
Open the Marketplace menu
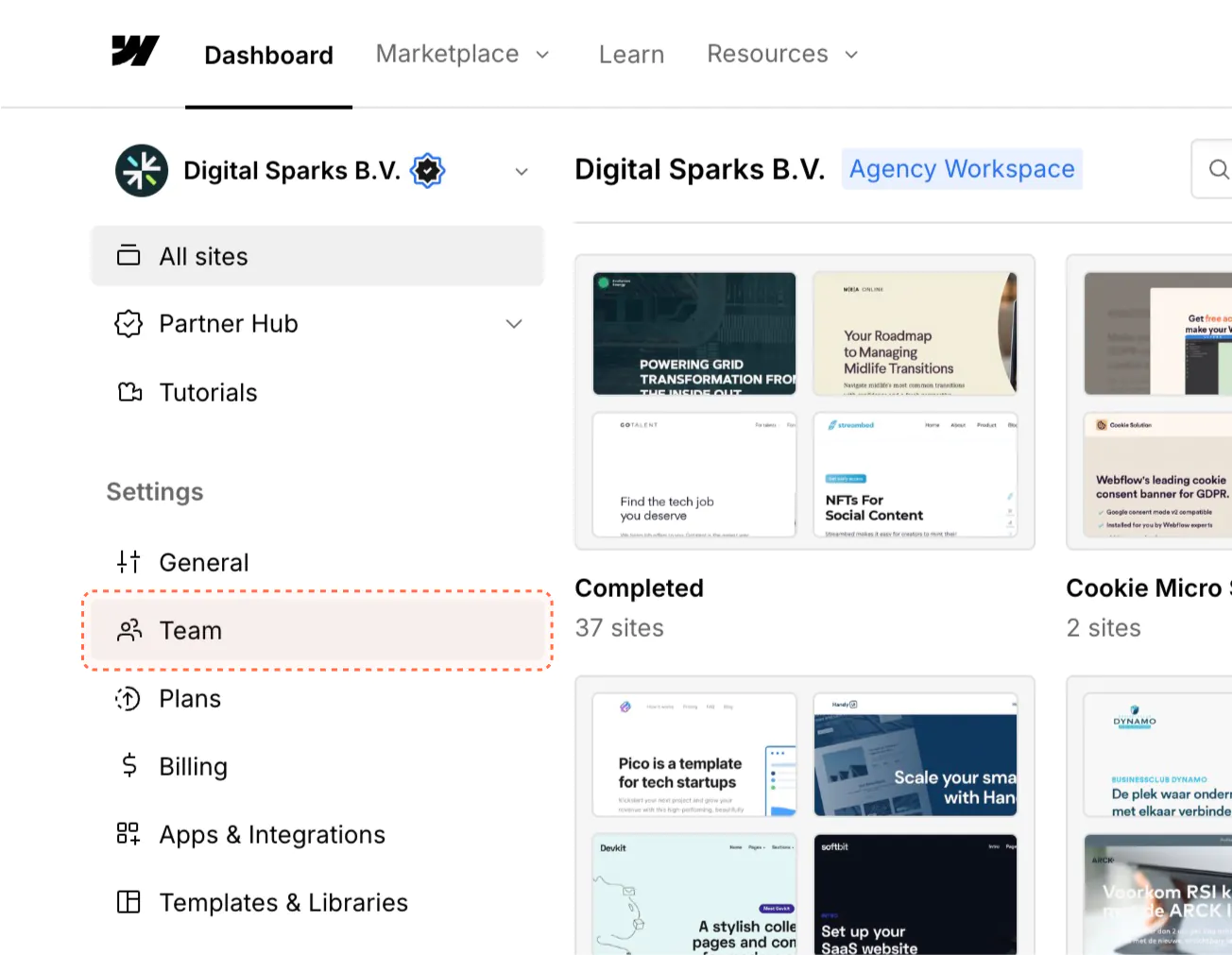[x=462, y=54]
